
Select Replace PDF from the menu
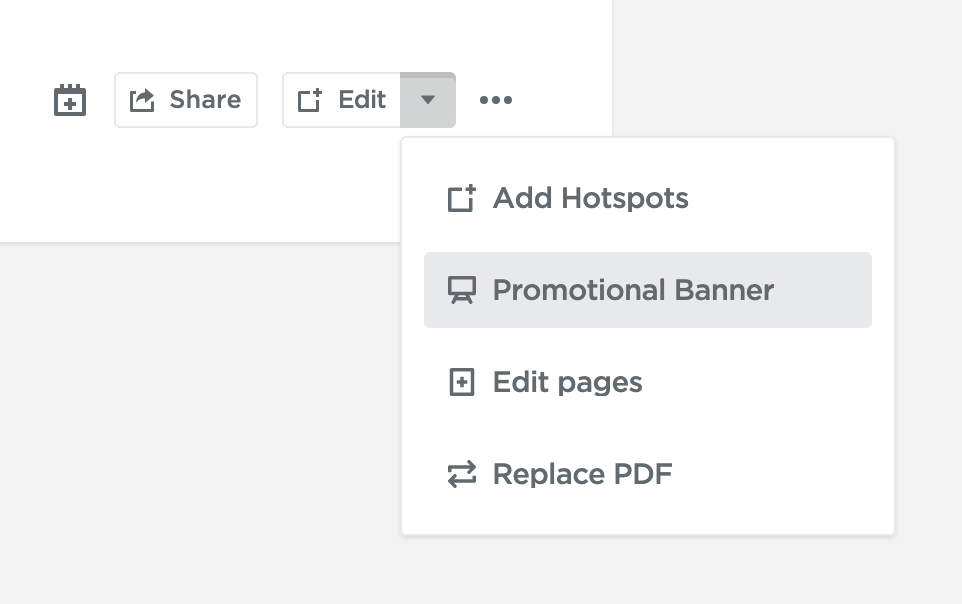581,473
